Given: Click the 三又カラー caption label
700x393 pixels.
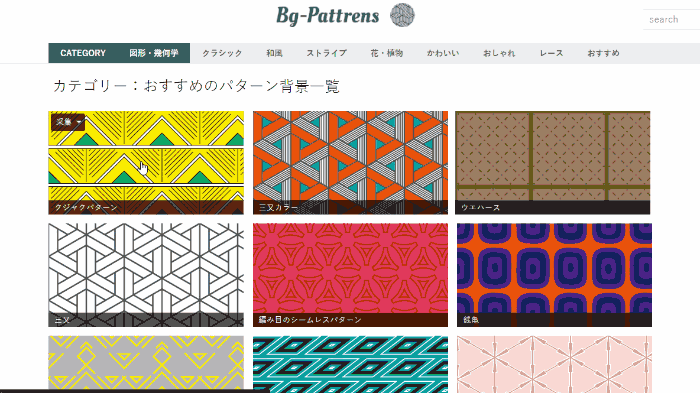Looking at the screenshot, I should point(278,208).
